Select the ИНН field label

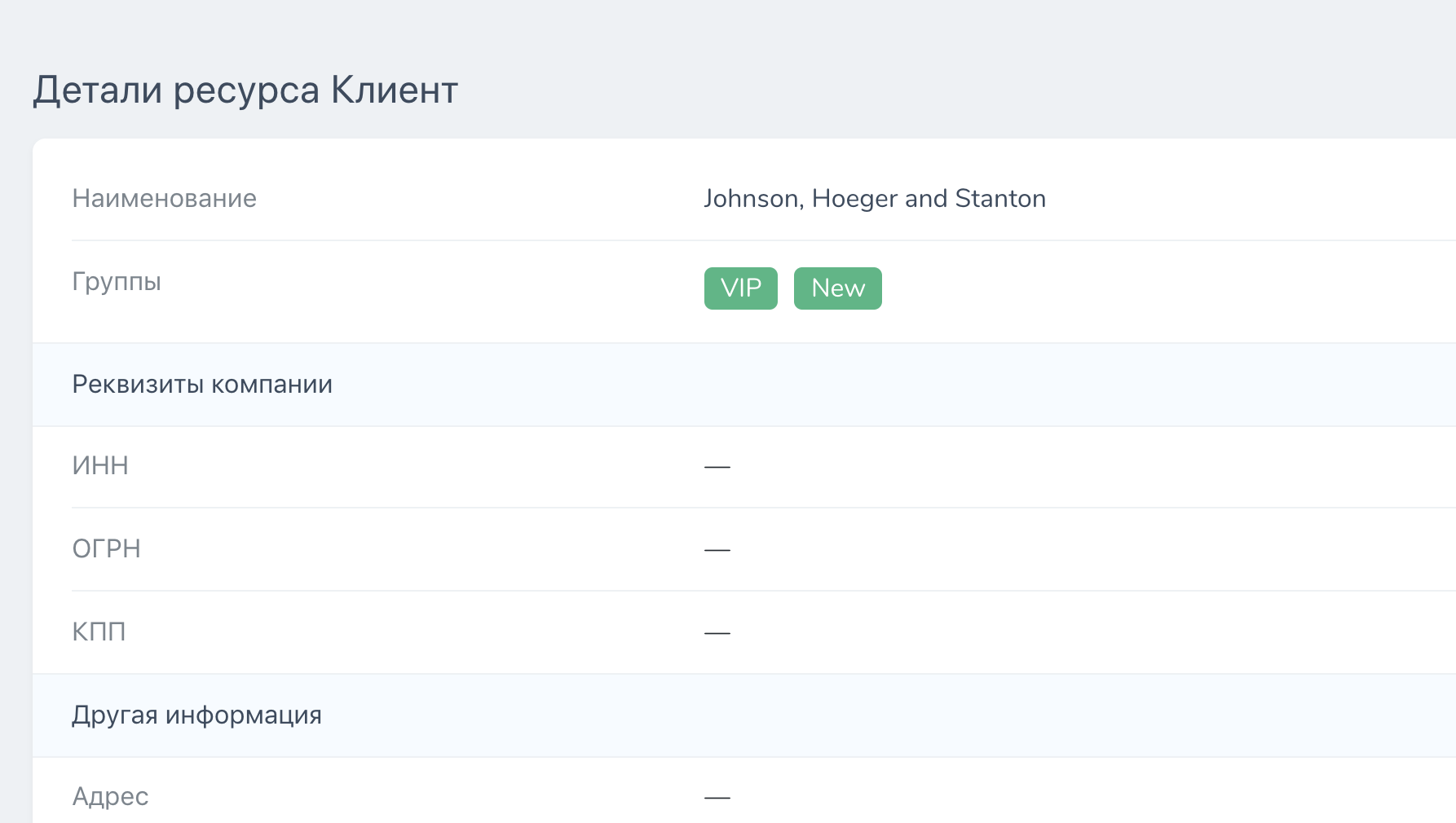click(x=100, y=466)
